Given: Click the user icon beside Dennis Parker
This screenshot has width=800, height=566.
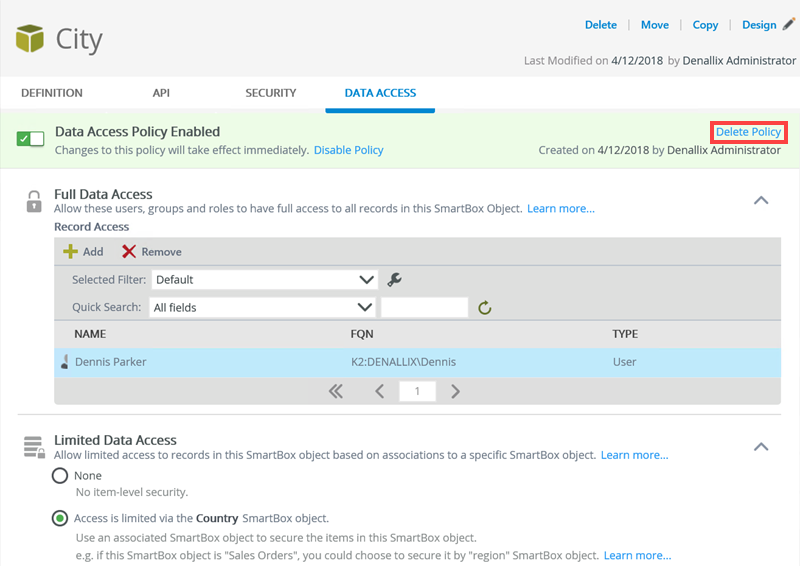Looking at the screenshot, I should tap(65, 361).
